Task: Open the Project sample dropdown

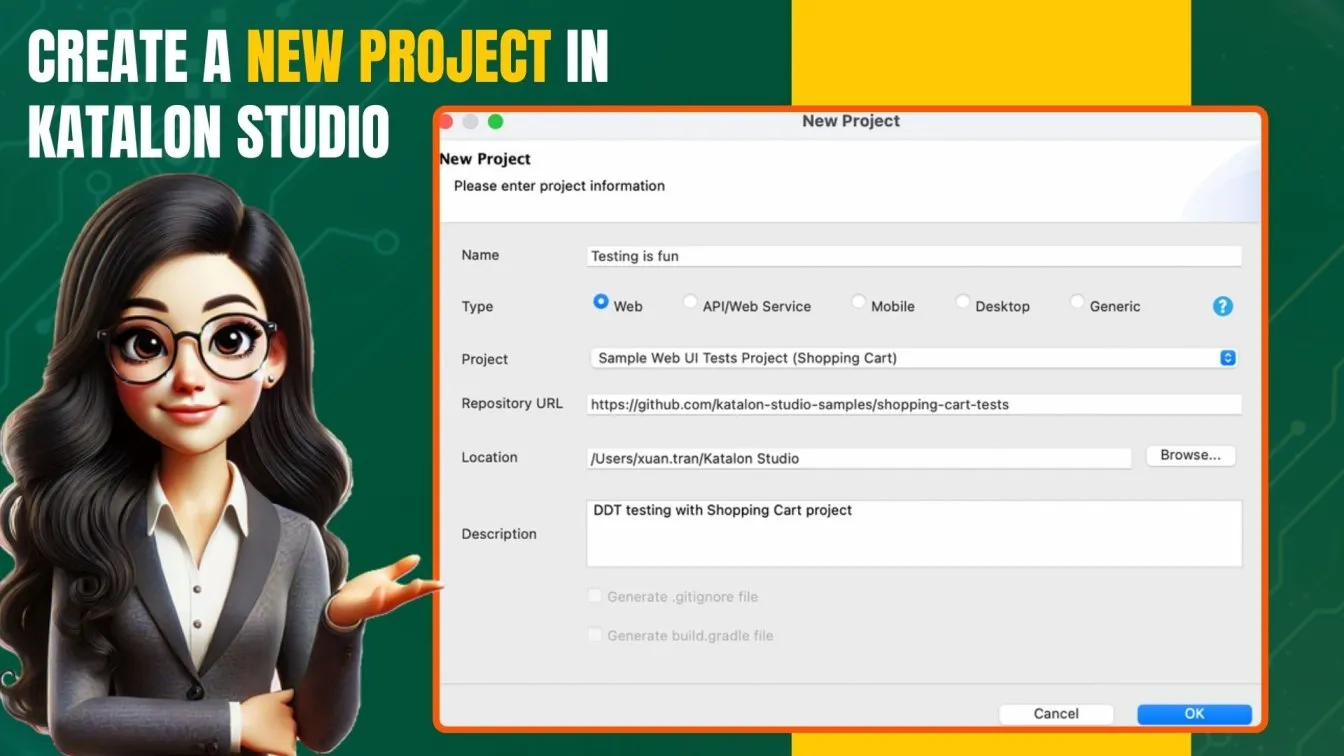Action: [913, 358]
